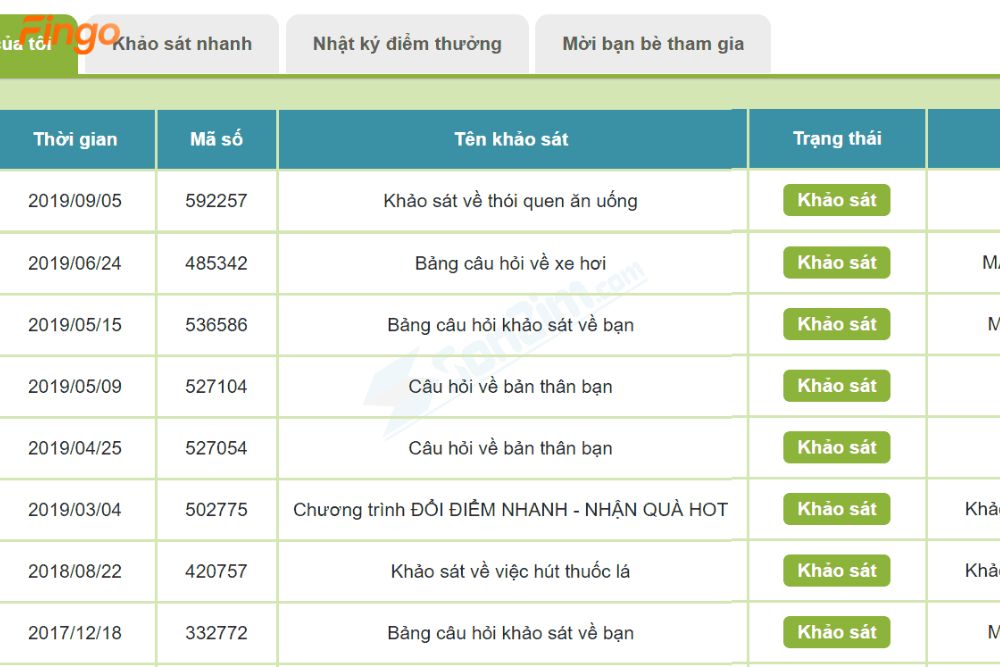Select Bảng câu hỏi khảo sát về bạn dated 2017/12/18

[x=510, y=633]
